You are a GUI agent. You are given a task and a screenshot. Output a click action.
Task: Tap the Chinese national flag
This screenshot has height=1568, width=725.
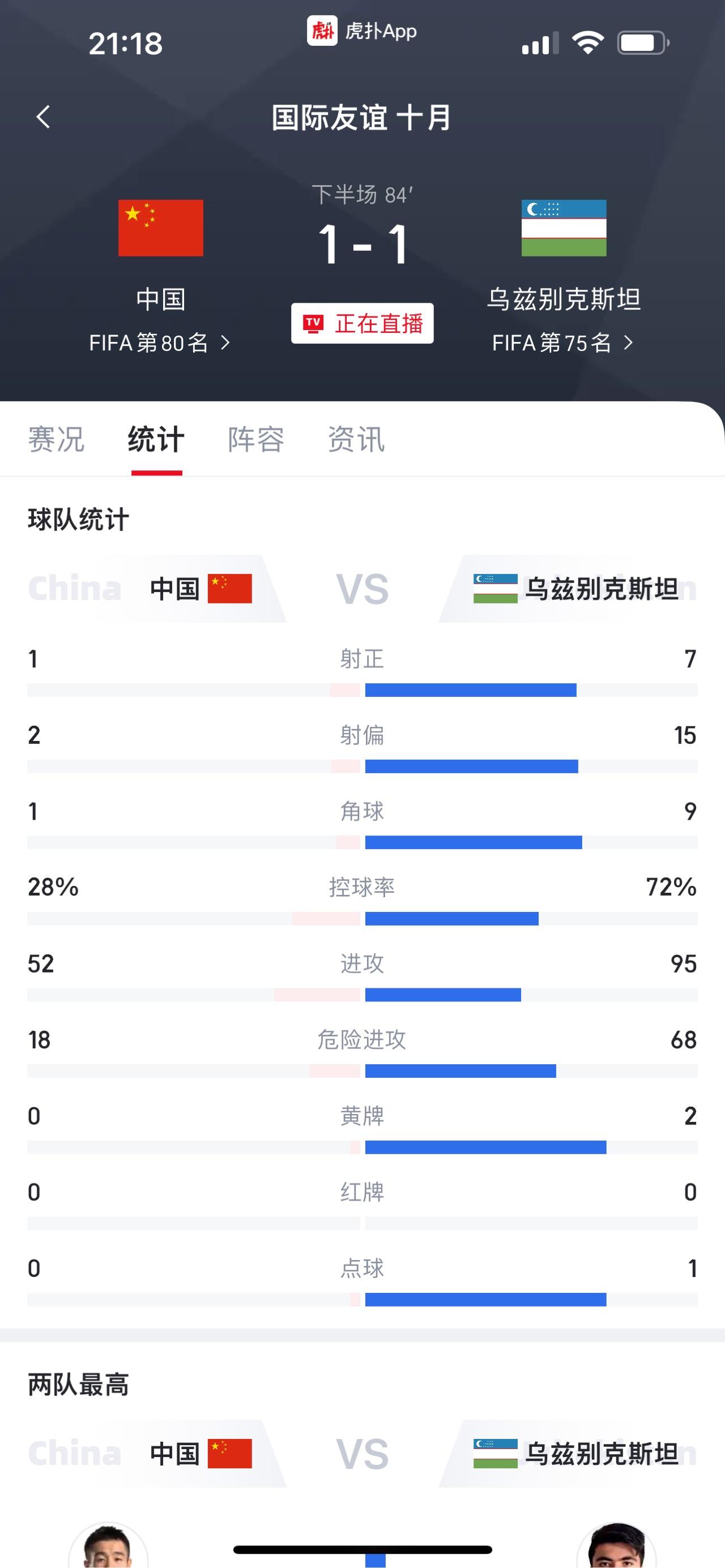pos(160,228)
